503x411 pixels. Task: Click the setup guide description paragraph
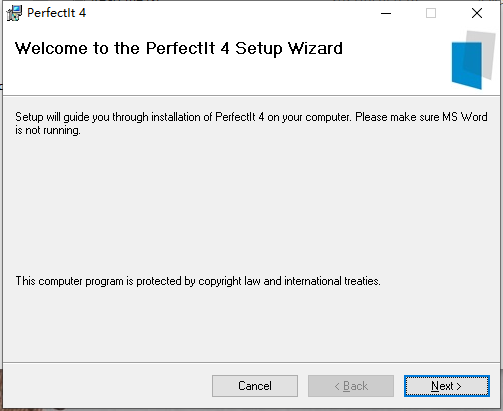[251, 123]
